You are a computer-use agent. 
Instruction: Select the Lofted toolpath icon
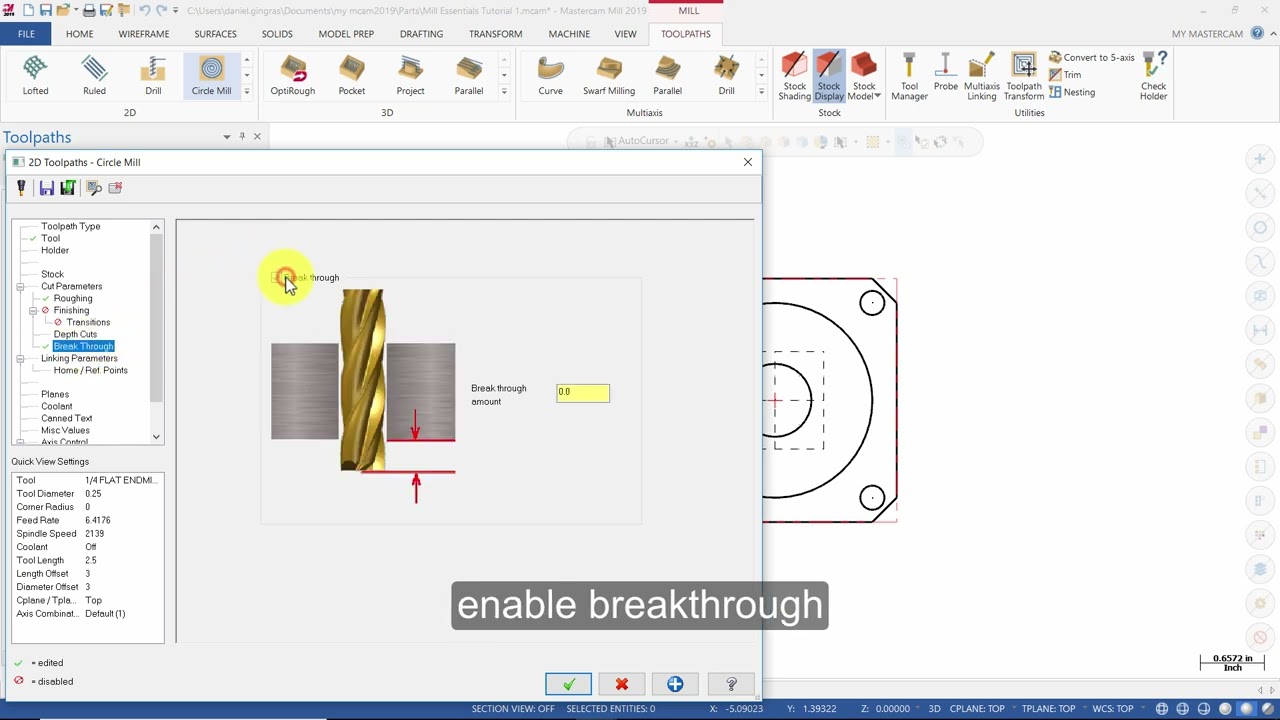35,76
